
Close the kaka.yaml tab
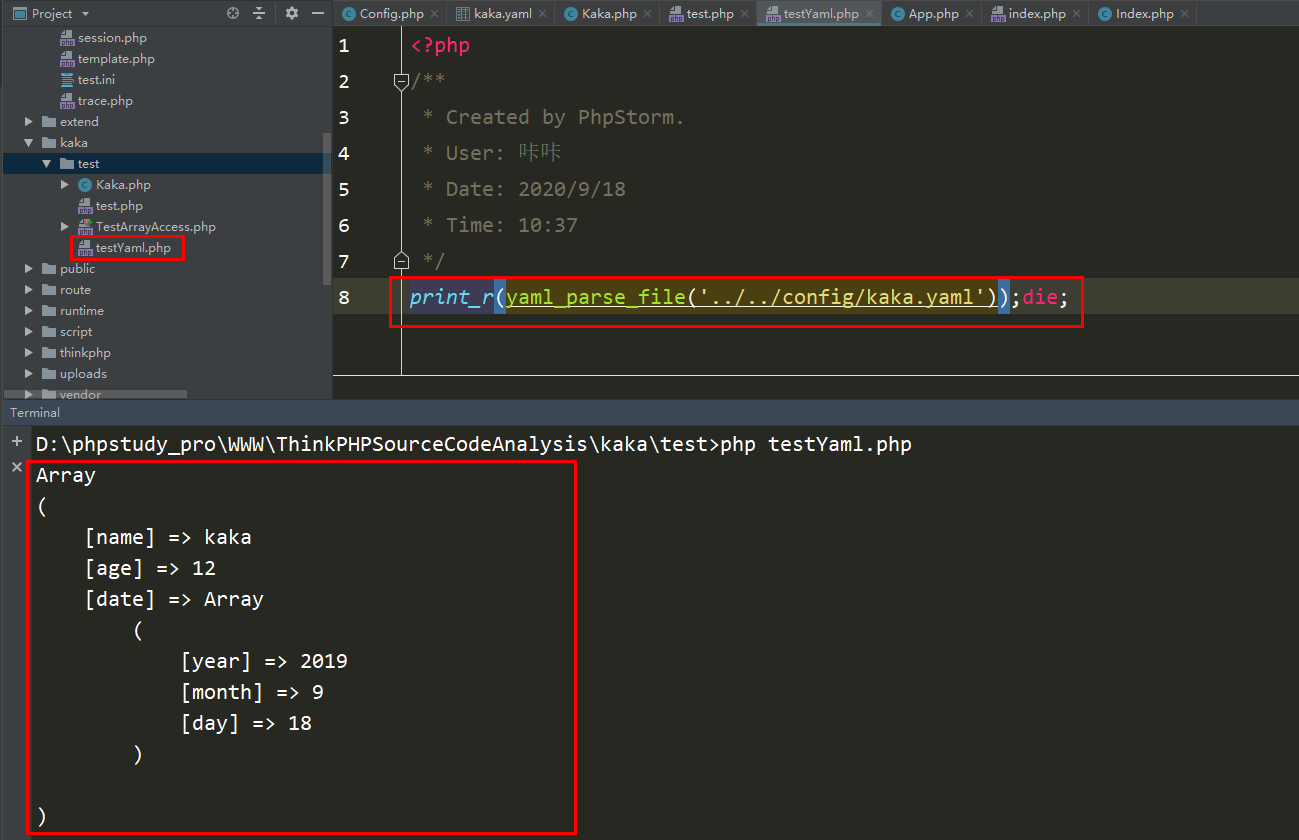(x=542, y=14)
